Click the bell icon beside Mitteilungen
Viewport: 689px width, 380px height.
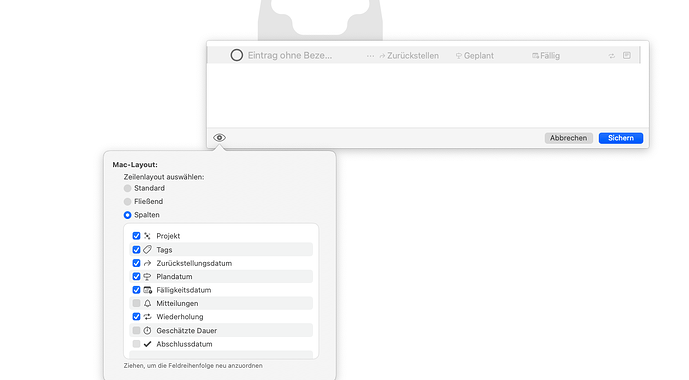tap(147, 303)
